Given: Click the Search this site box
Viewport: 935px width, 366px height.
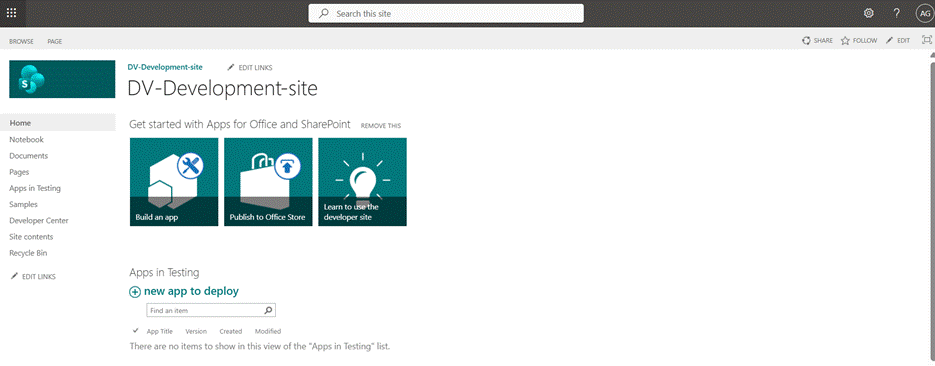Looking at the screenshot, I should [446, 13].
